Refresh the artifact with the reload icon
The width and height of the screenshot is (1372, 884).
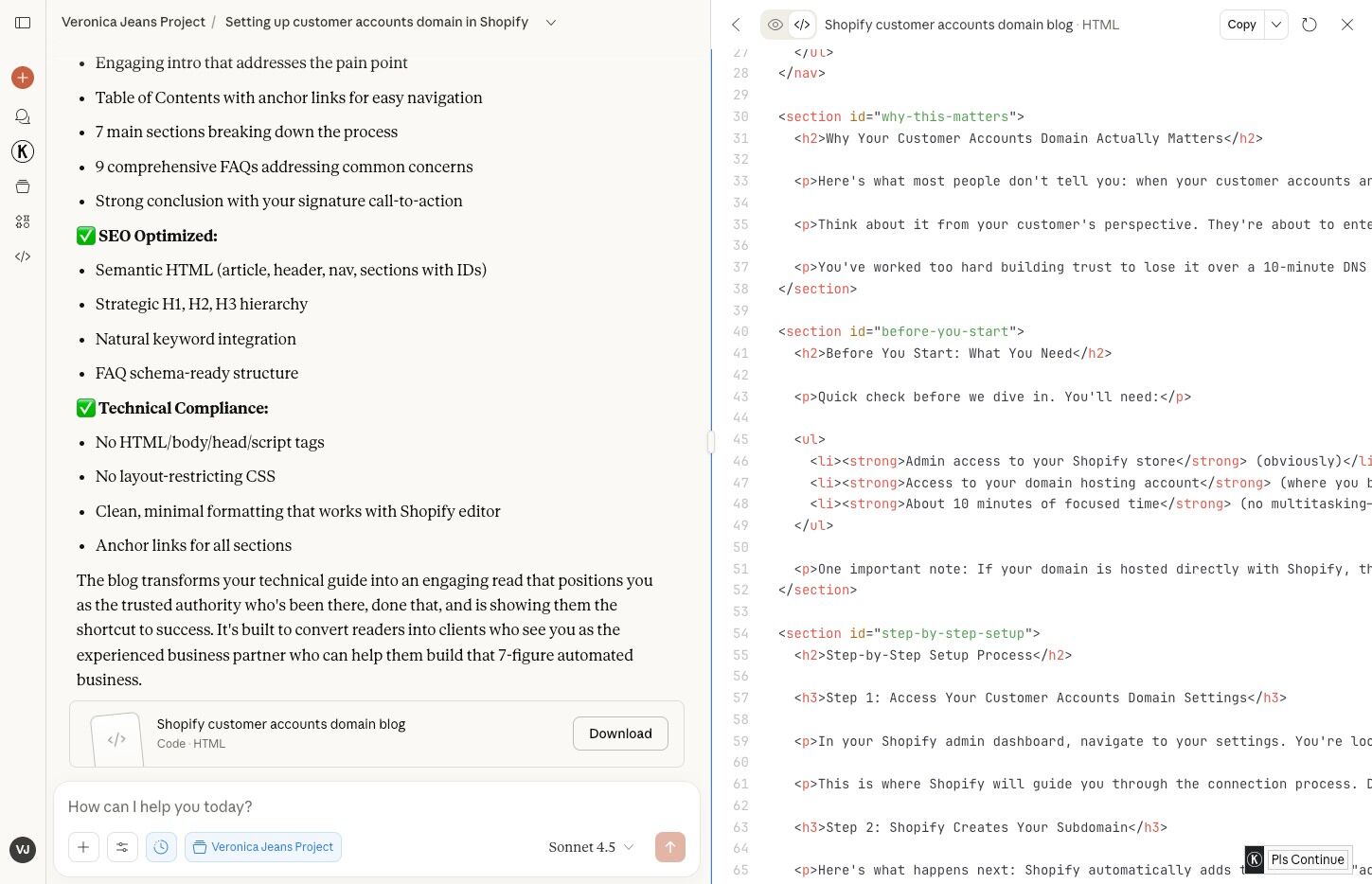pos(1310,25)
